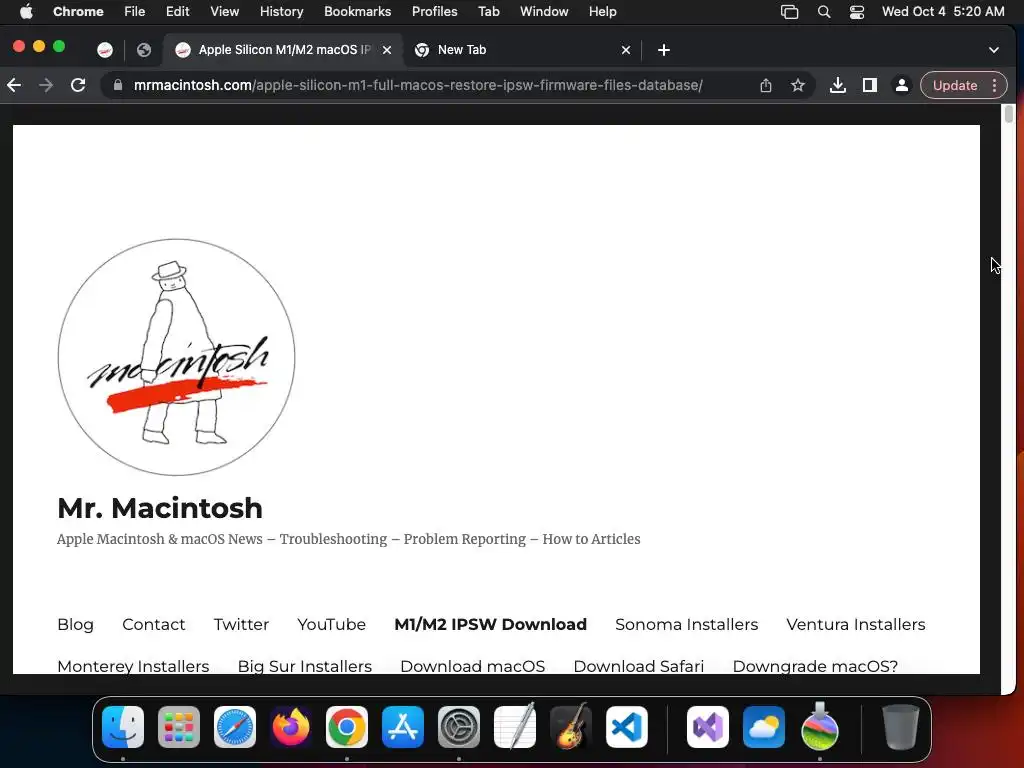The height and width of the screenshot is (768, 1024).
Task: Open the Trash in the Dock
Action: click(901, 727)
